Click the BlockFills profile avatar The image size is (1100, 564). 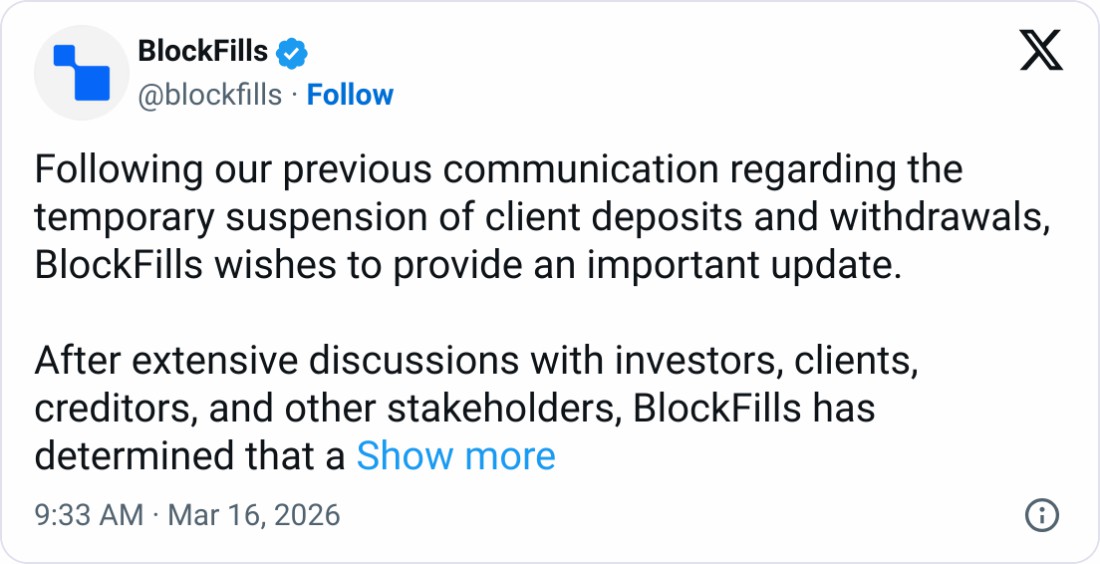pyautogui.click(x=79, y=75)
